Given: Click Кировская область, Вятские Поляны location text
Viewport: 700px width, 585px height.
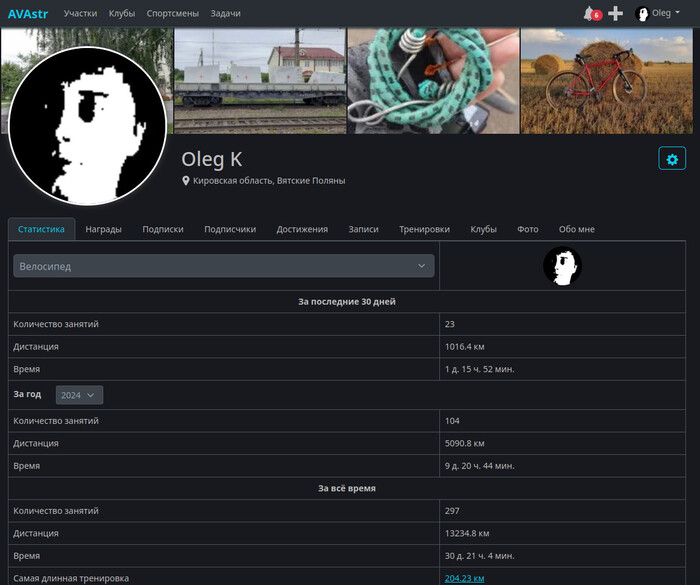Looking at the screenshot, I should 269,181.
